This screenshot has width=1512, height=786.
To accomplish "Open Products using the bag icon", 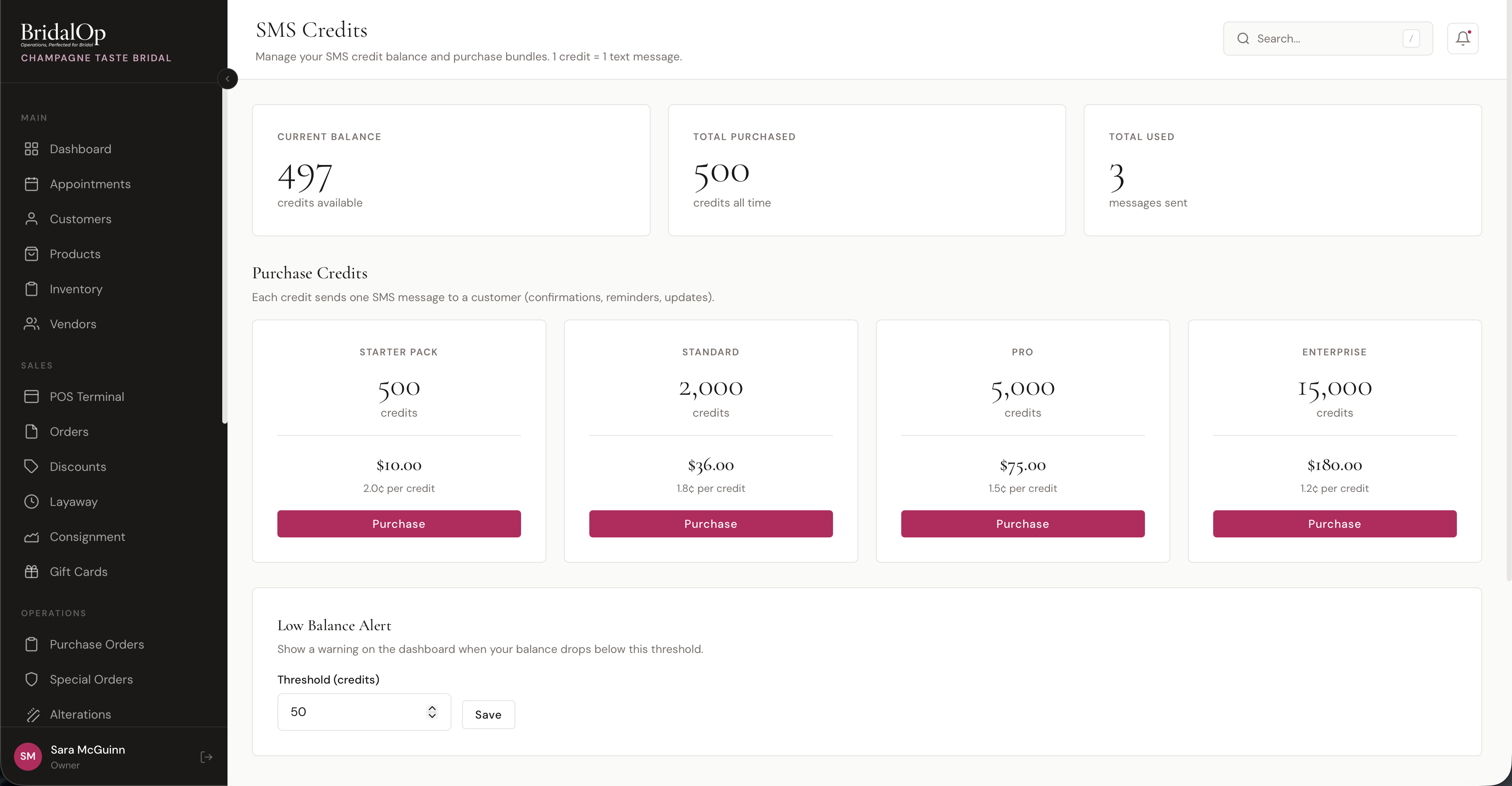I will click(x=33, y=253).
